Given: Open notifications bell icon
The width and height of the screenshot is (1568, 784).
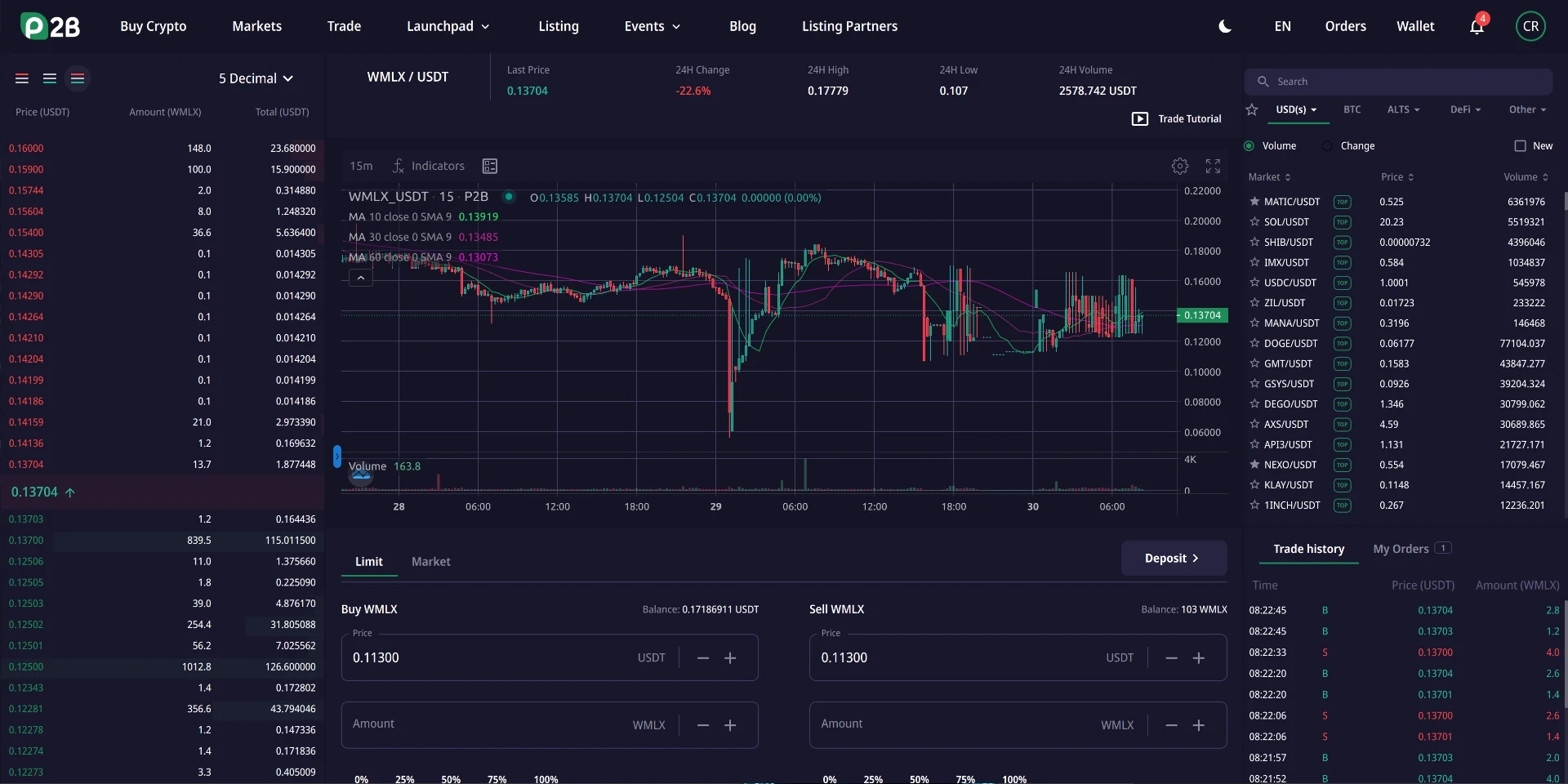Looking at the screenshot, I should (x=1477, y=26).
